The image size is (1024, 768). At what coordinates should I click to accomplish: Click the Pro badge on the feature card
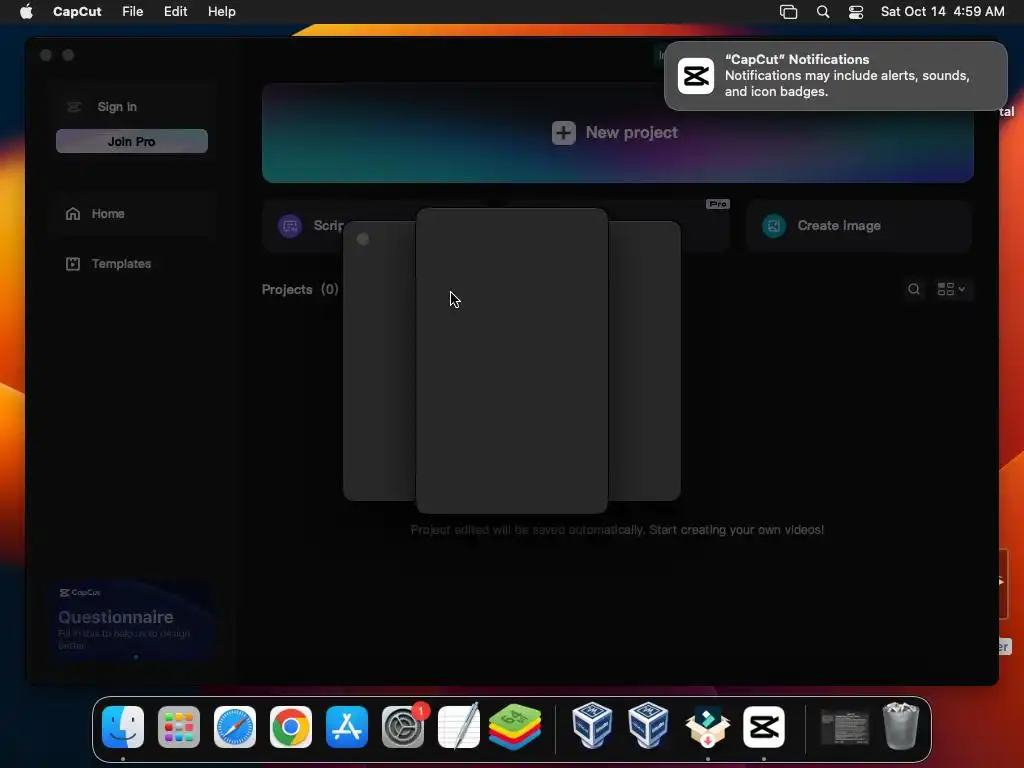tap(718, 204)
